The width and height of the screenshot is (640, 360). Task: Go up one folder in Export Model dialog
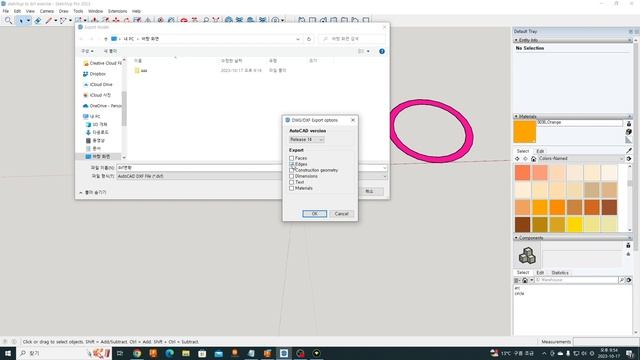pos(106,39)
